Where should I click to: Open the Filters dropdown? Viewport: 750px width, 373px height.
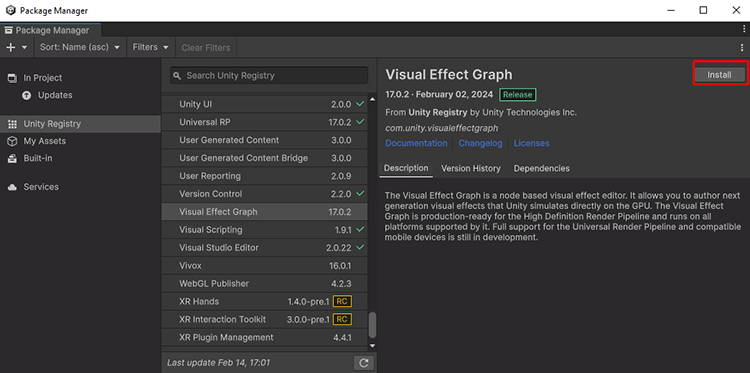coord(151,47)
